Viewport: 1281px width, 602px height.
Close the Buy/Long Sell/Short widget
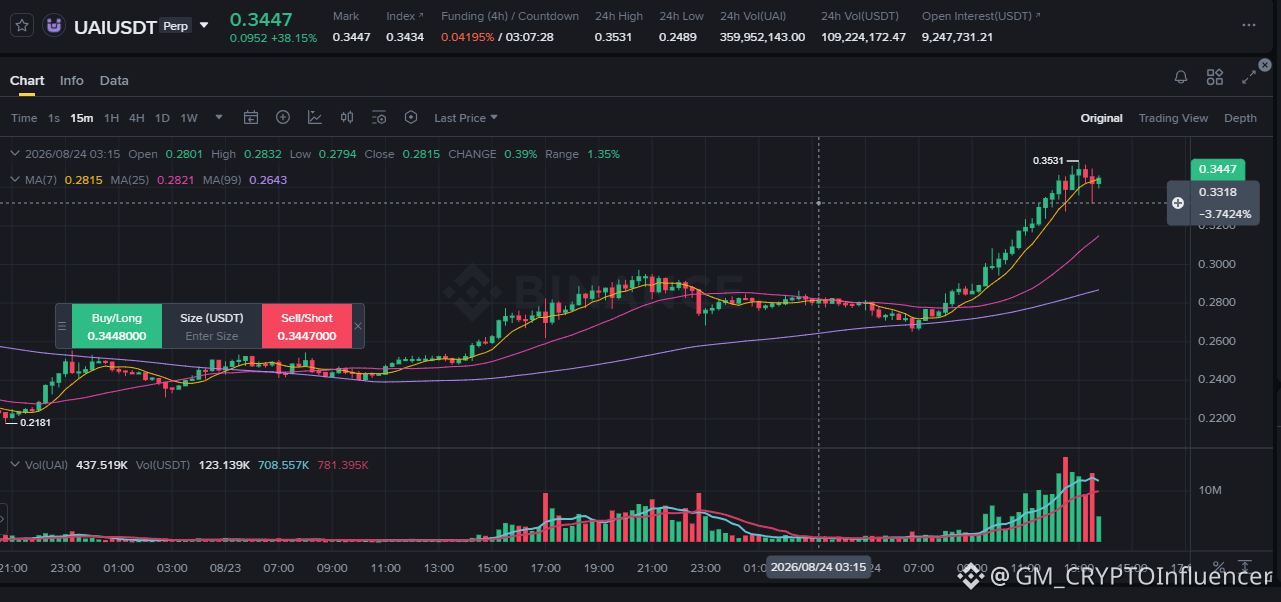pyautogui.click(x=358, y=326)
